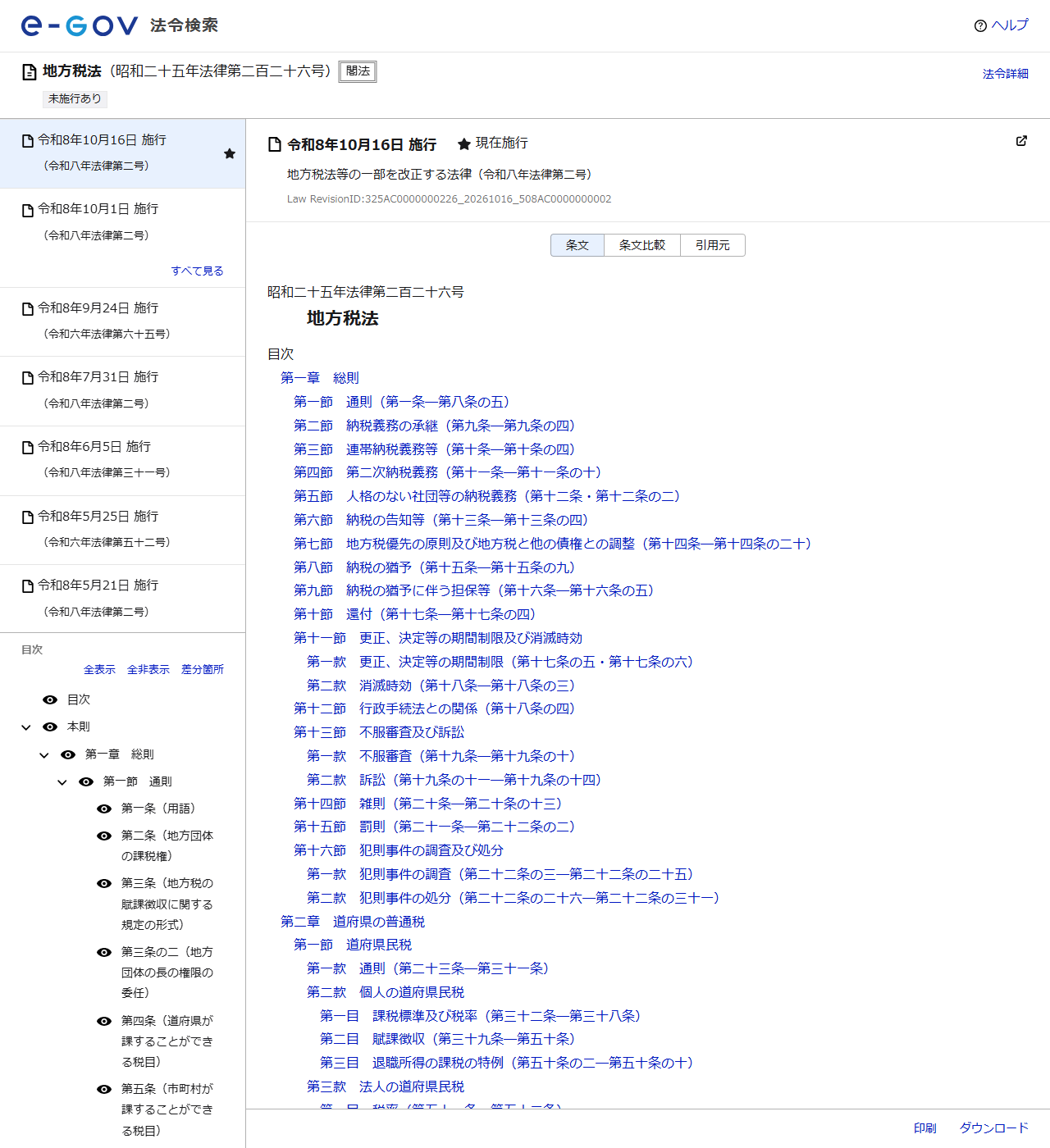Image resolution: width=1050 pixels, height=1148 pixels.
Task: Toggle visibility eye for 目次 in tree
Action: pos(50,699)
